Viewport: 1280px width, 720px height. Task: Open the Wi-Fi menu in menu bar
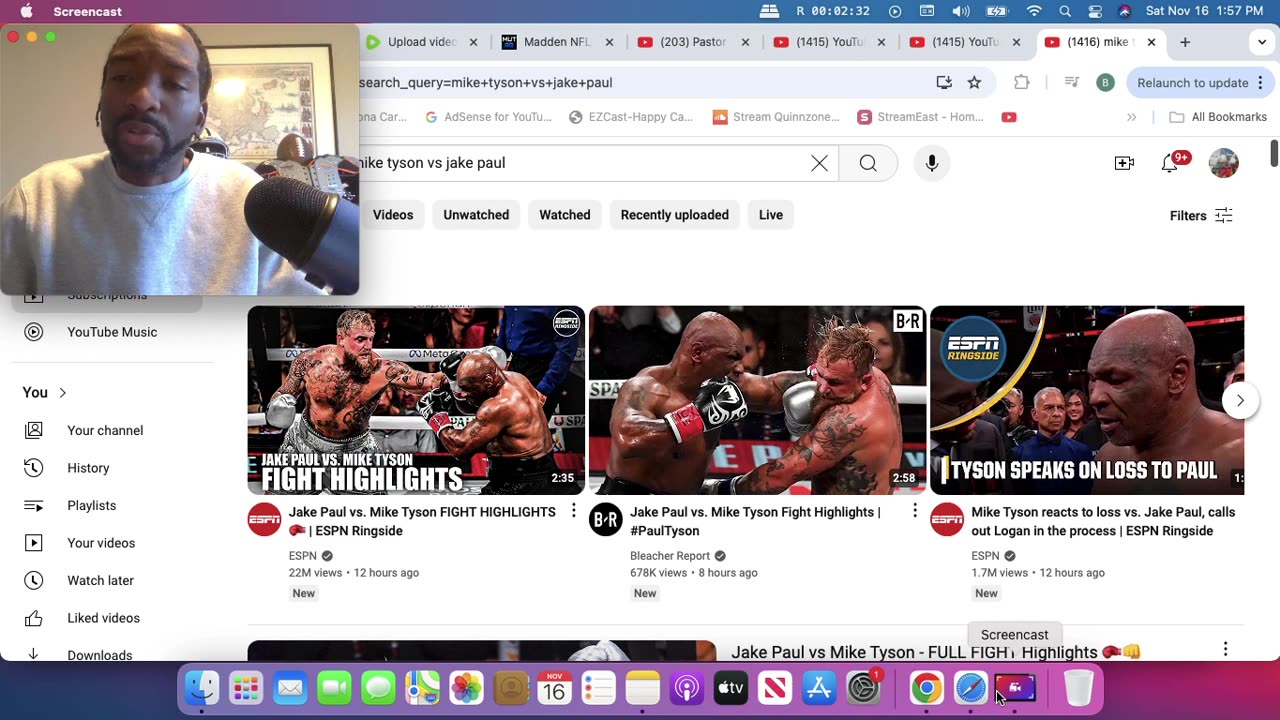coord(1034,11)
